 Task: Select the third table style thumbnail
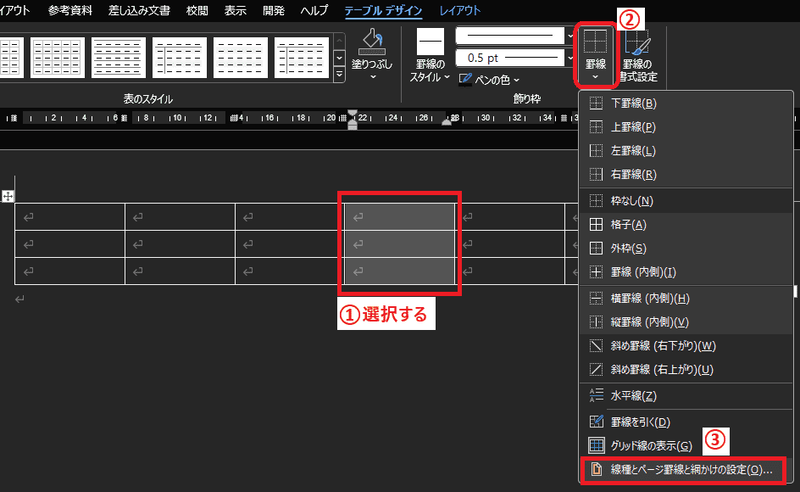(118, 57)
